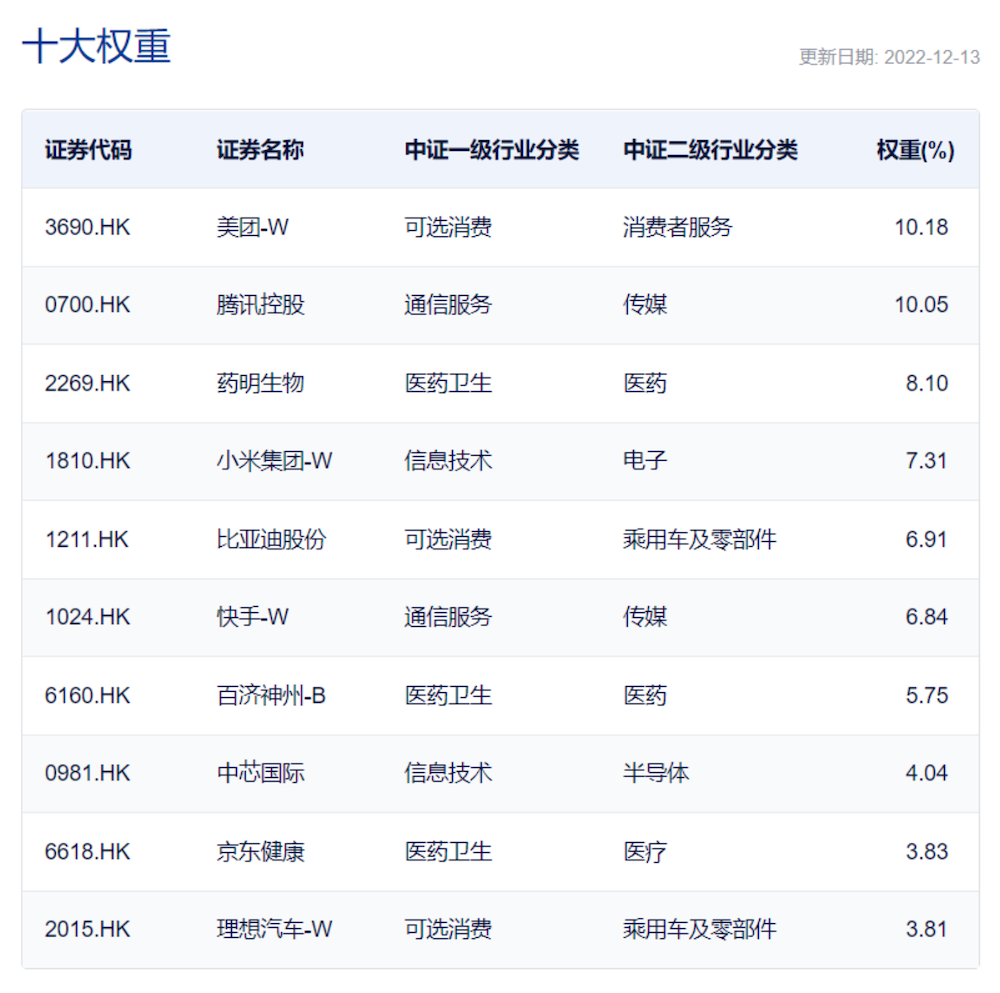Click 可选消费 in the 美团-W row

(x=448, y=227)
